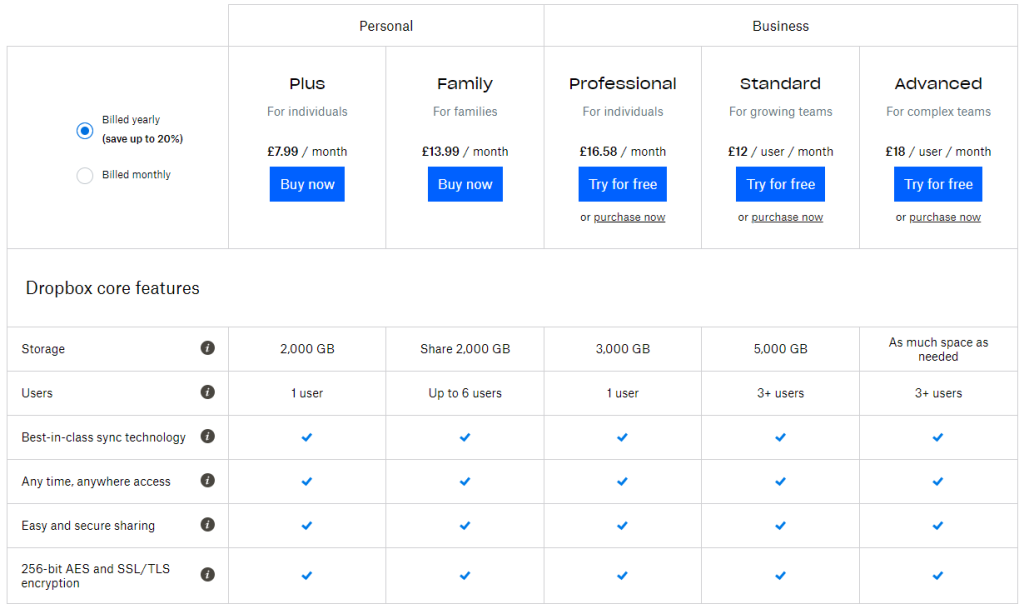Click For complex teams subtitle
This screenshot has width=1024, height=604.
click(x=938, y=112)
